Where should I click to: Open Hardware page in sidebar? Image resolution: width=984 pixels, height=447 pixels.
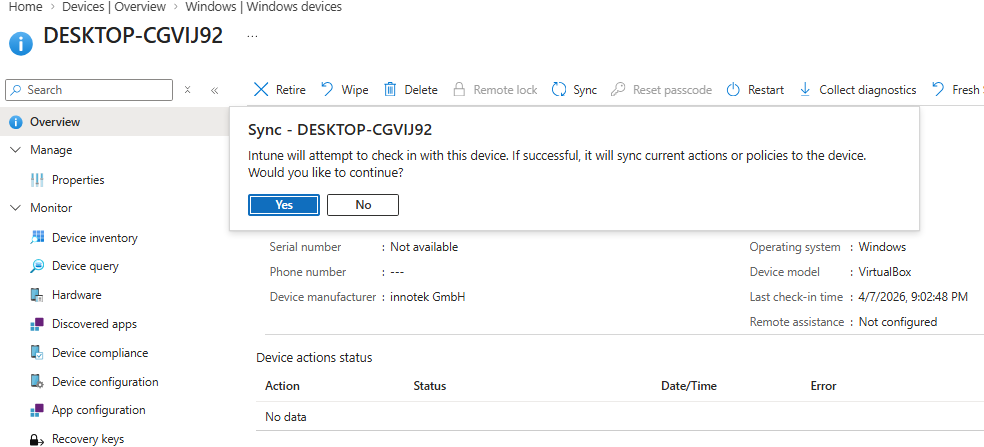tap(76, 295)
